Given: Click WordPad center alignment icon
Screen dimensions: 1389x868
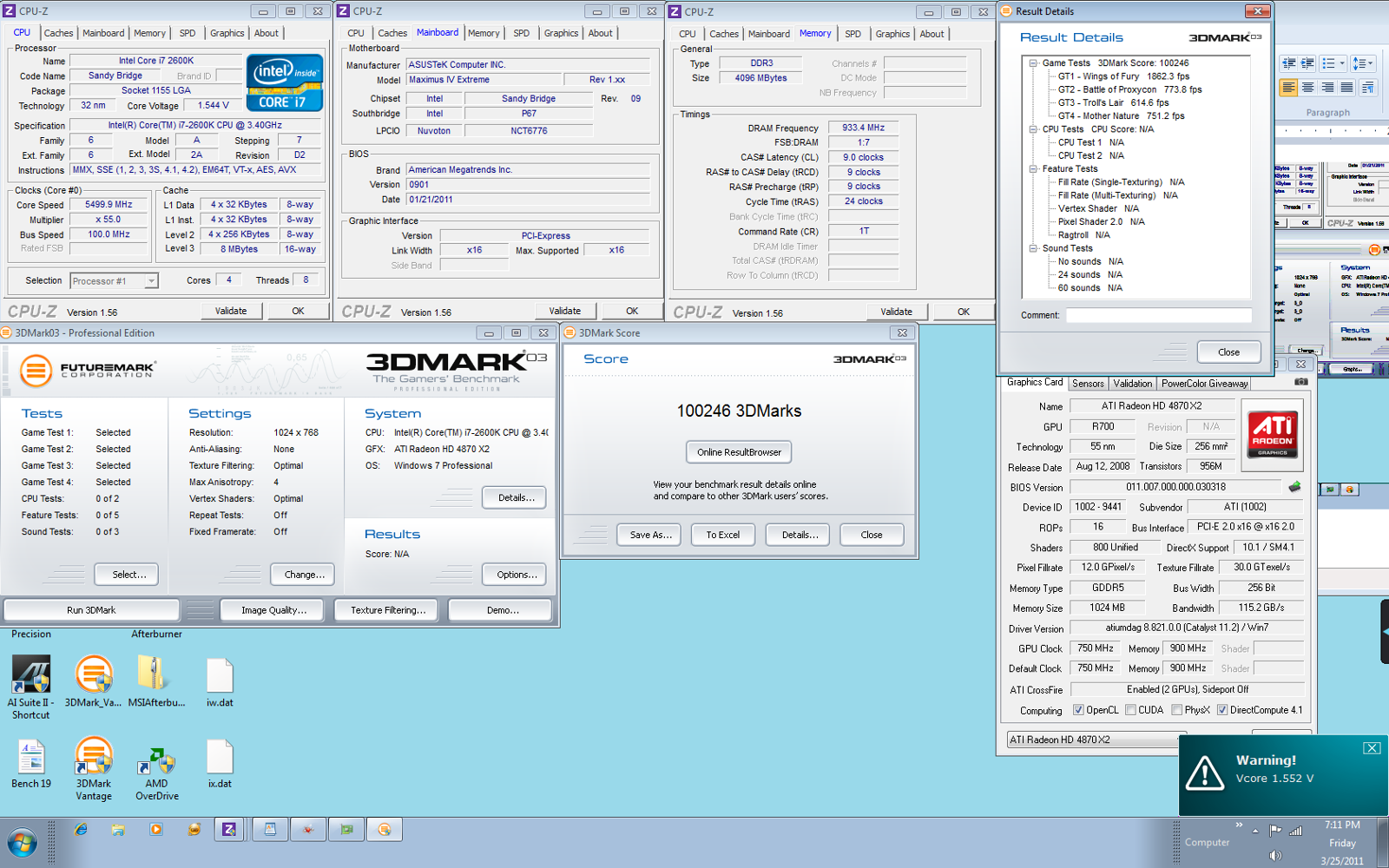Looking at the screenshot, I should (1307, 88).
